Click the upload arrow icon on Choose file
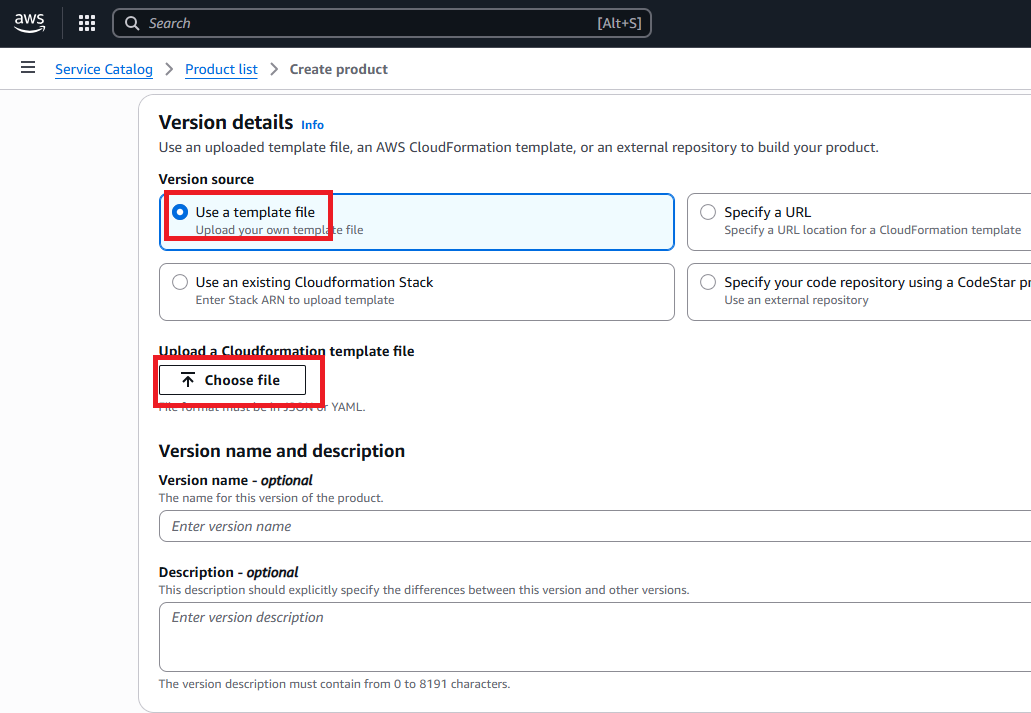This screenshot has width=1031, height=713. 188,380
